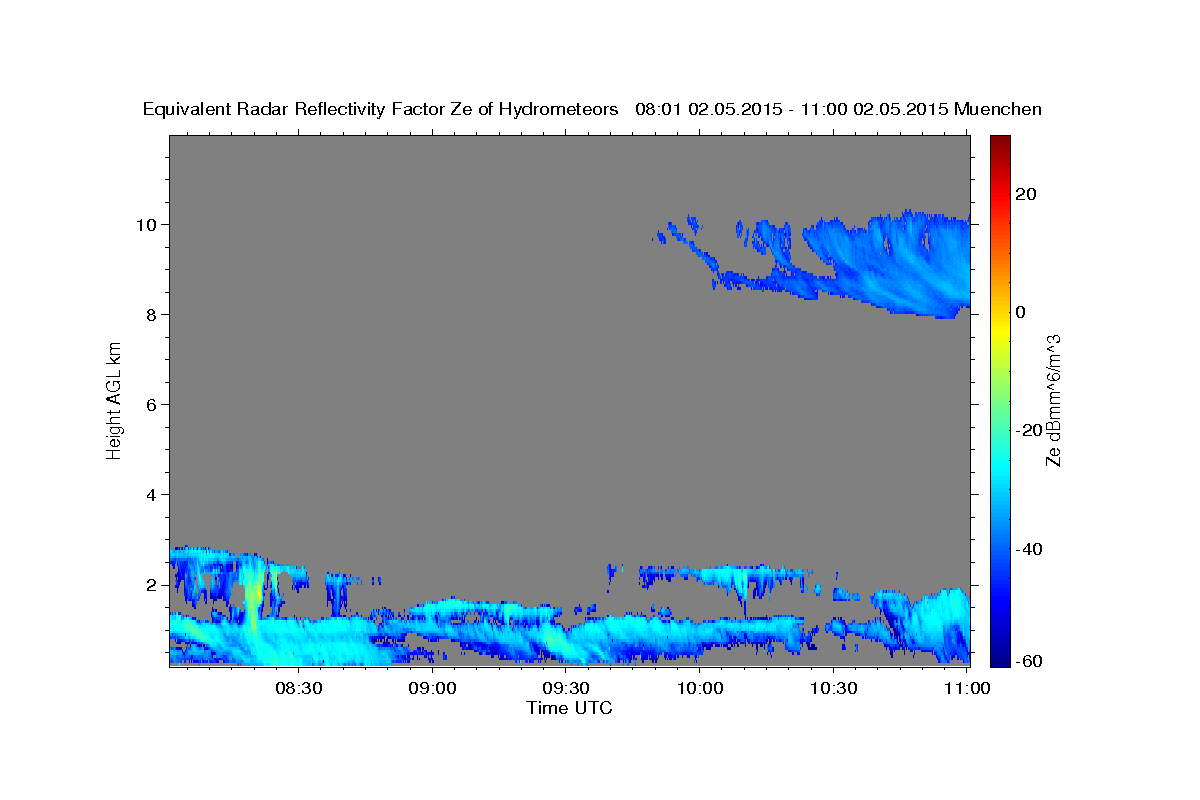Click the colorbar value 20

tap(1025, 194)
